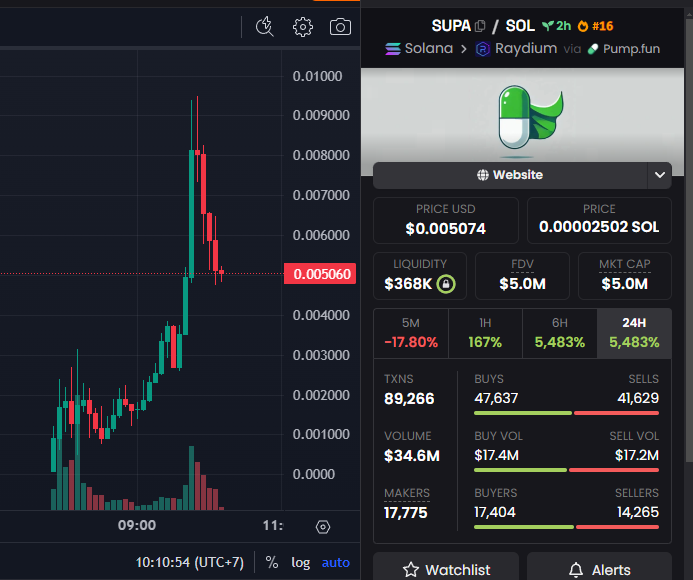Click the current price label 0.005060

coord(320,274)
